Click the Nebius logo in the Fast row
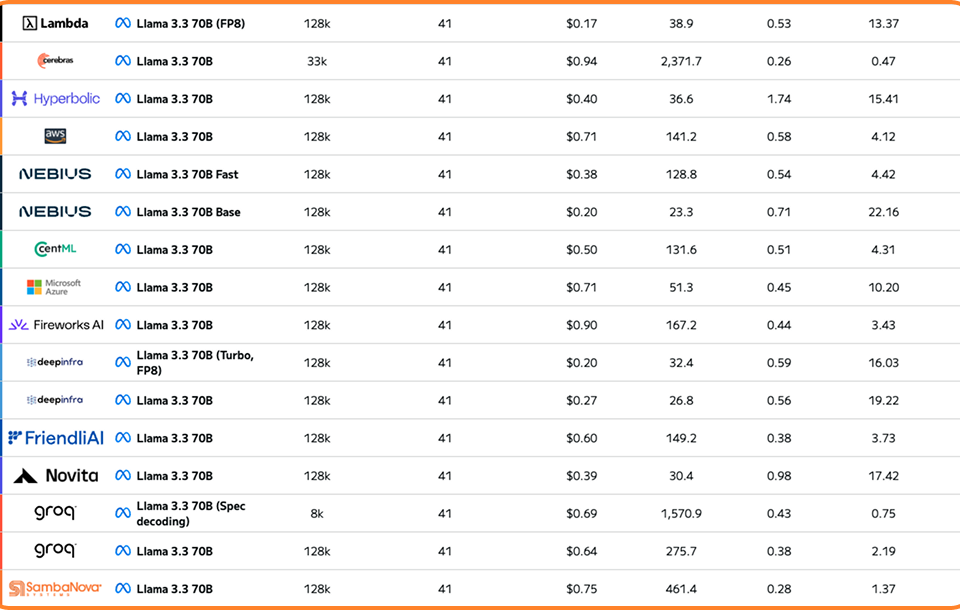 click(55, 174)
